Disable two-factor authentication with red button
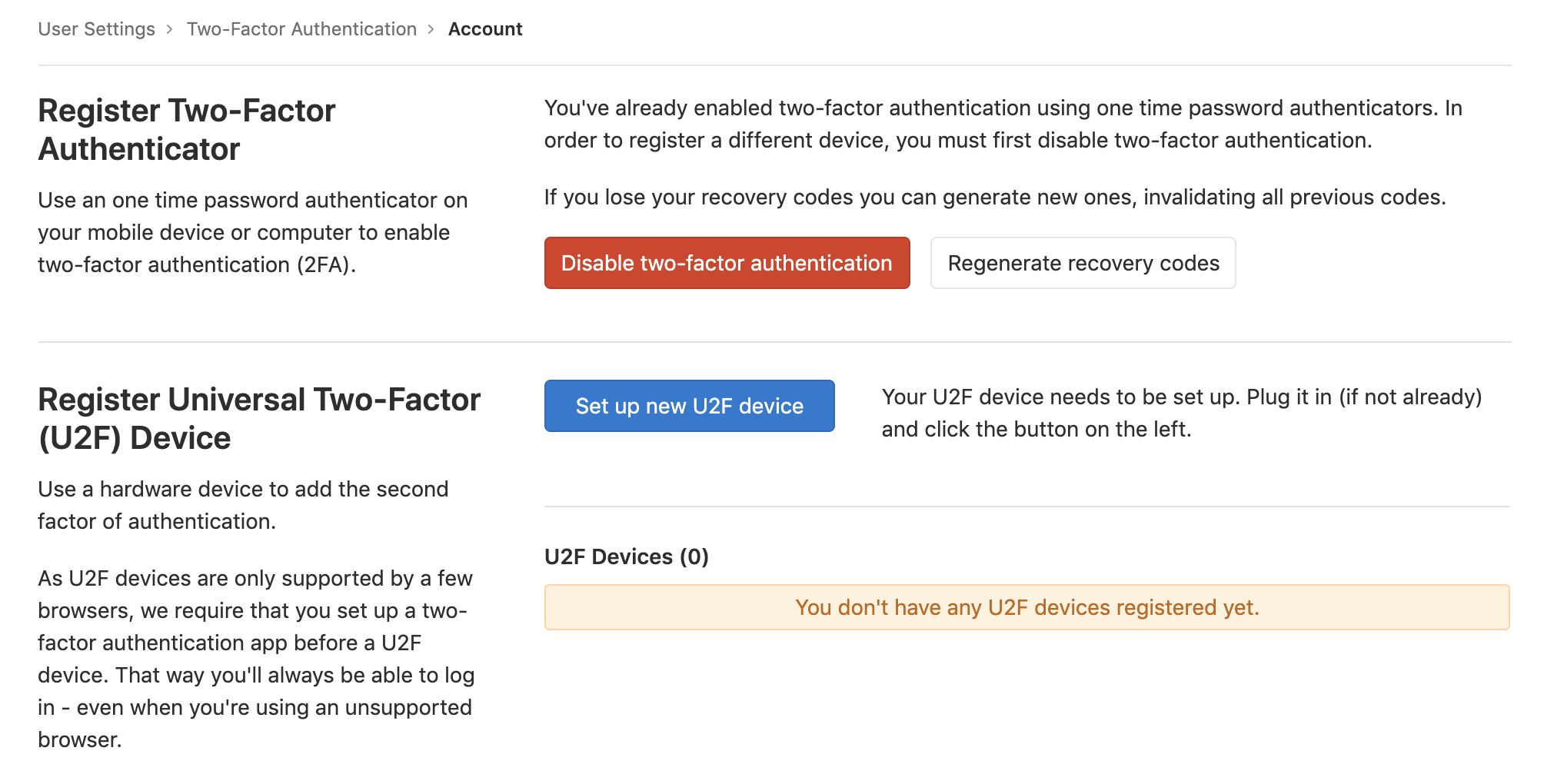 coord(727,263)
